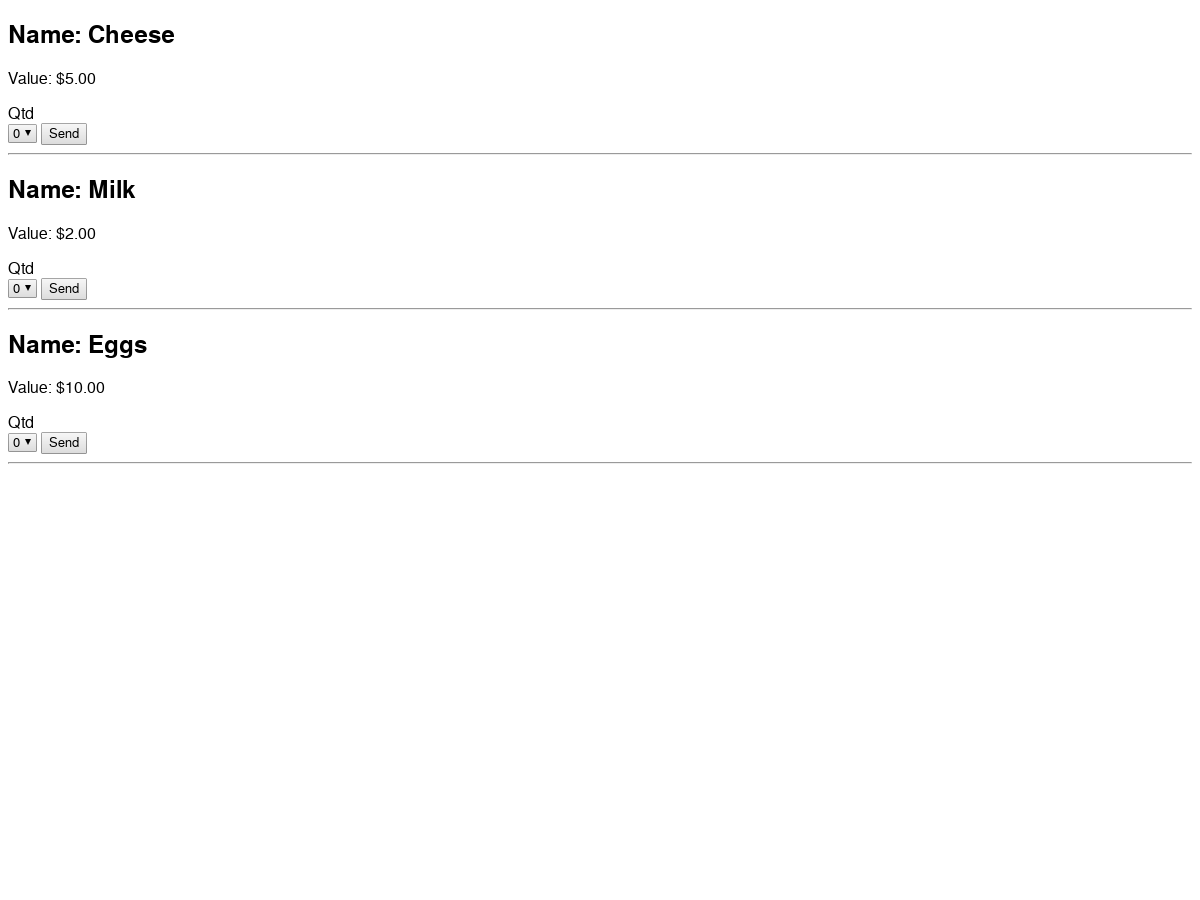This screenshot has height=900, width=1200.
Task: Click the 'Value: $5.00' price text
Action: pos(52,79)
